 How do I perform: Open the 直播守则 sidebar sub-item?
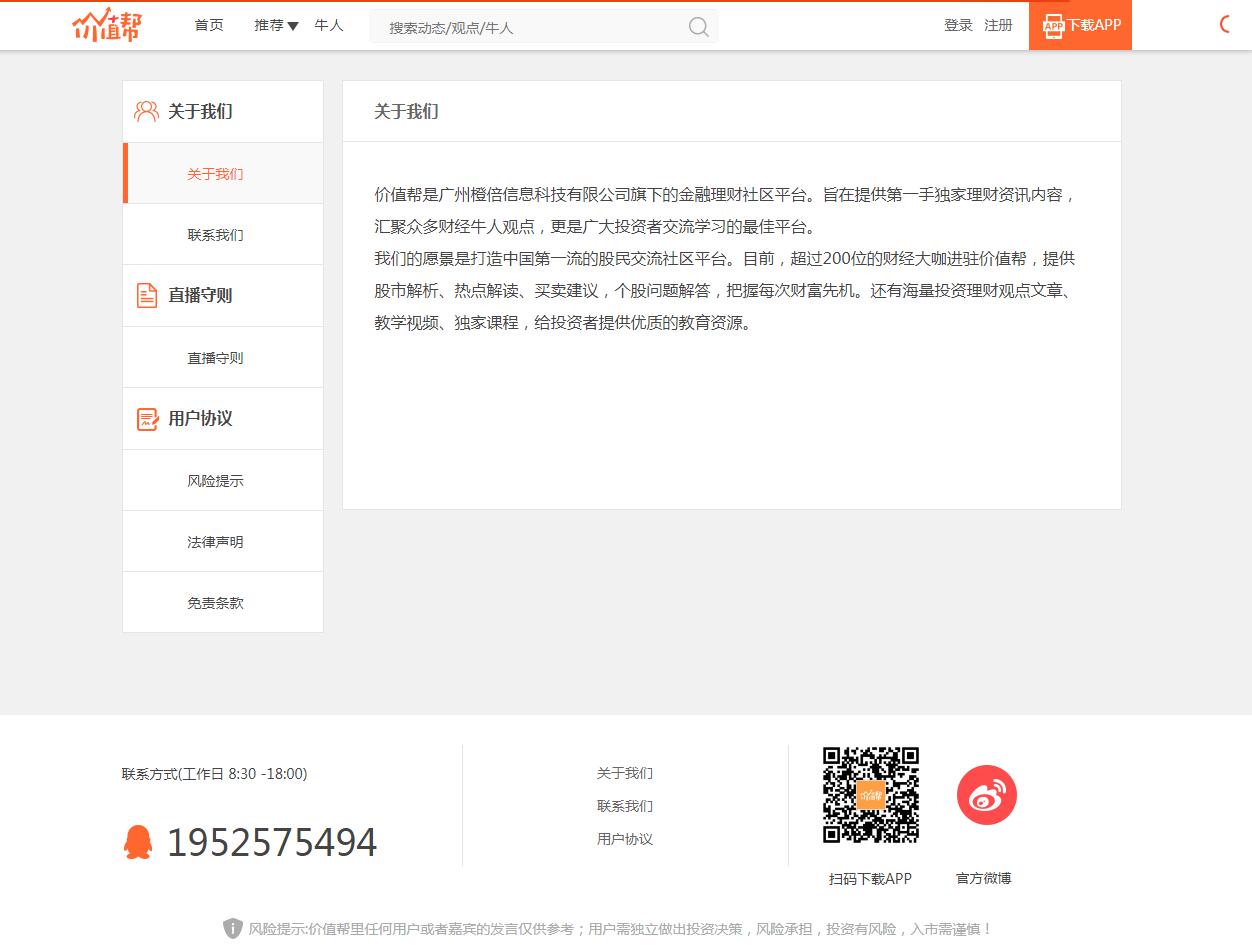click(223, 358)
